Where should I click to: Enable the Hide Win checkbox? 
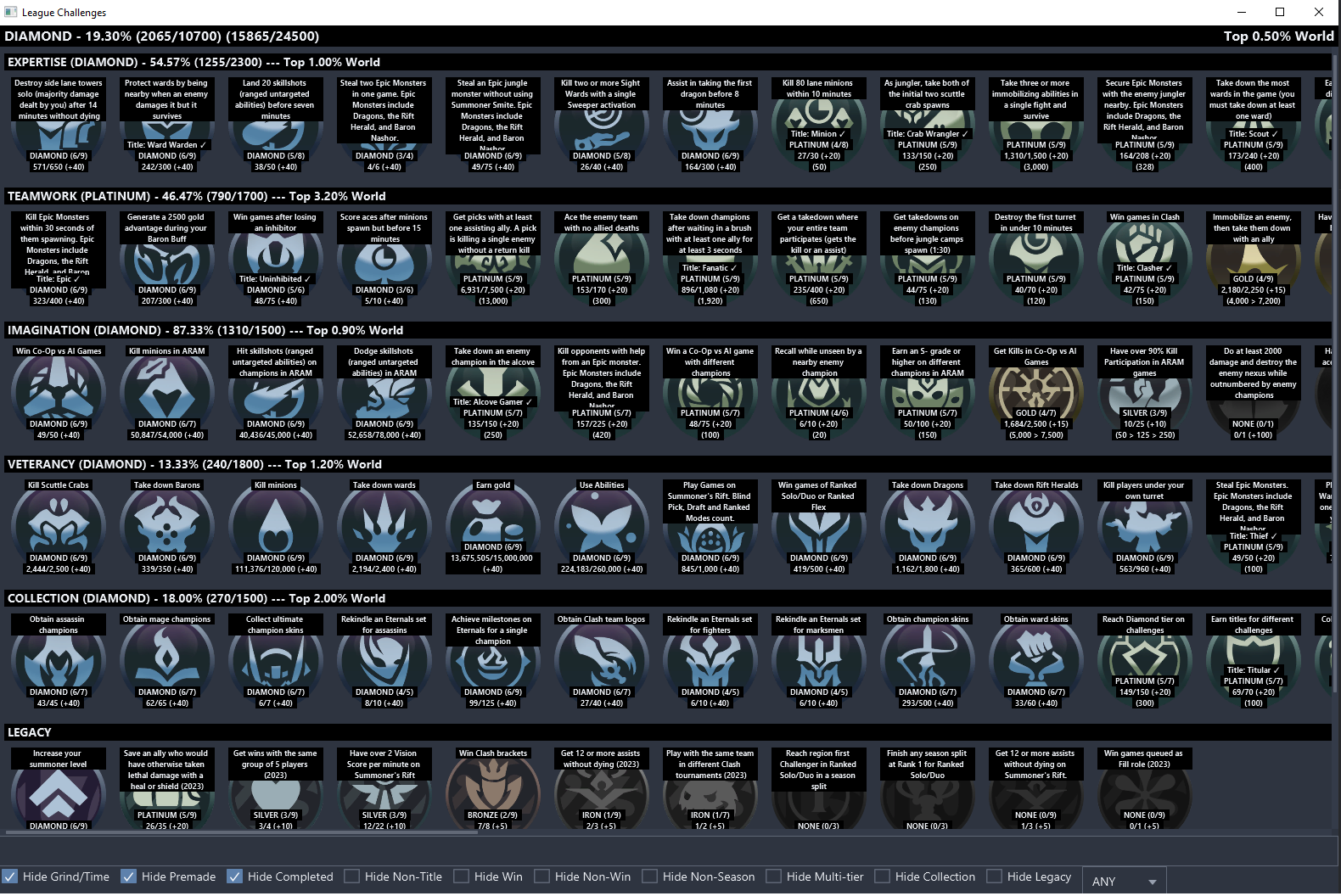tap(461, 876)
